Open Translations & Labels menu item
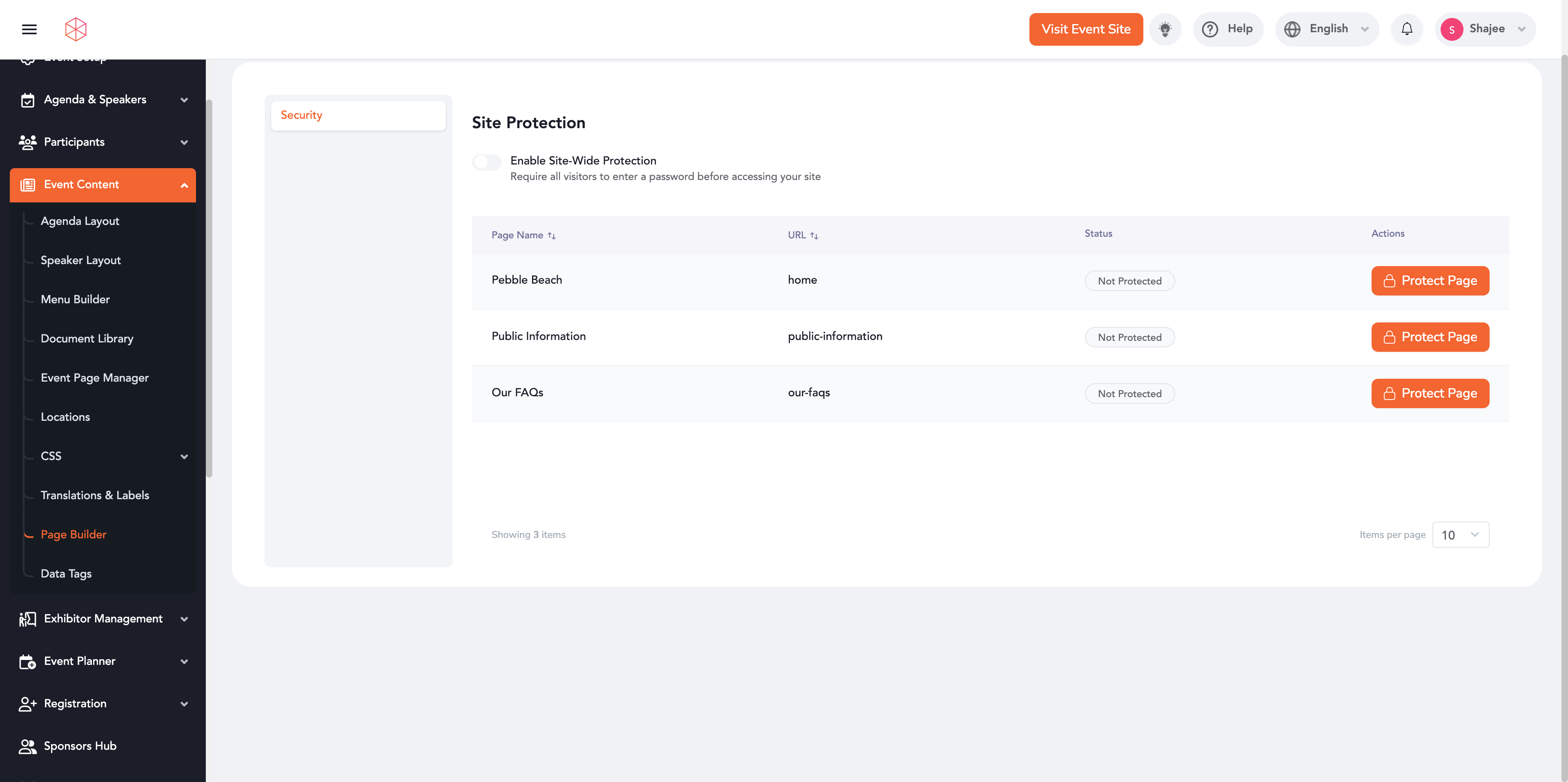Image resolution: width=1568 pixels, height=782 pixels. click(94, 495)
